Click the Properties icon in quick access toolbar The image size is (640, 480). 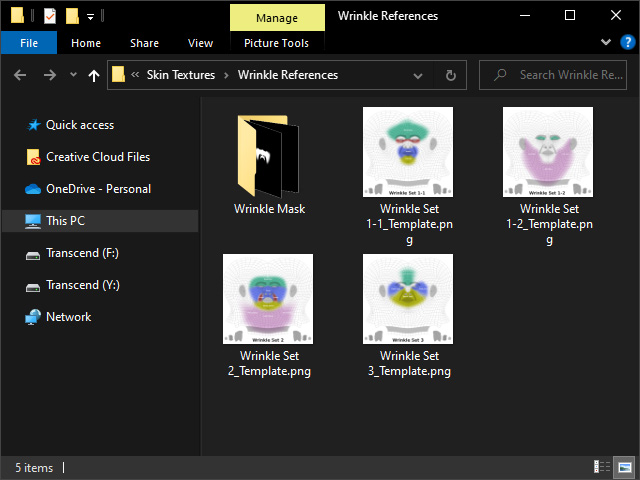click(x=50, y=16)
